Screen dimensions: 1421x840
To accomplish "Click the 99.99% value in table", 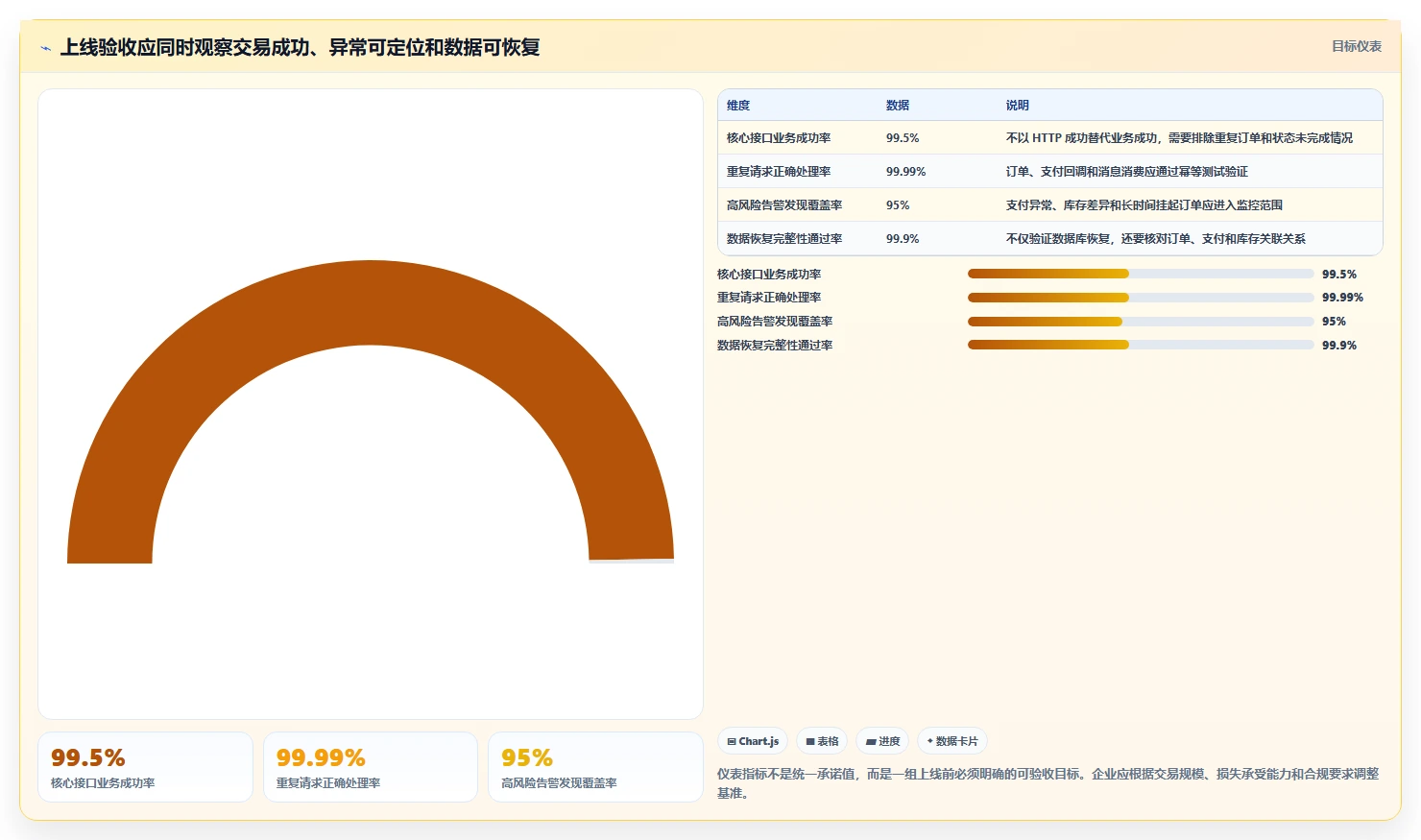I will 906,172.
